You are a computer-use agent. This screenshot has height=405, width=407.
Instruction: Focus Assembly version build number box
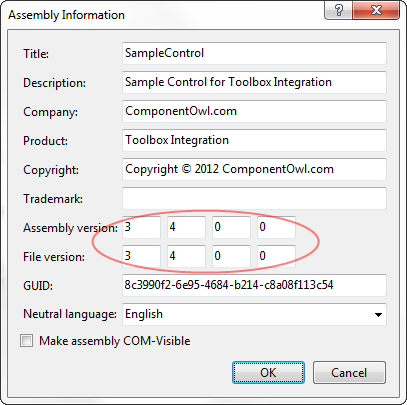tap(231, 227)
